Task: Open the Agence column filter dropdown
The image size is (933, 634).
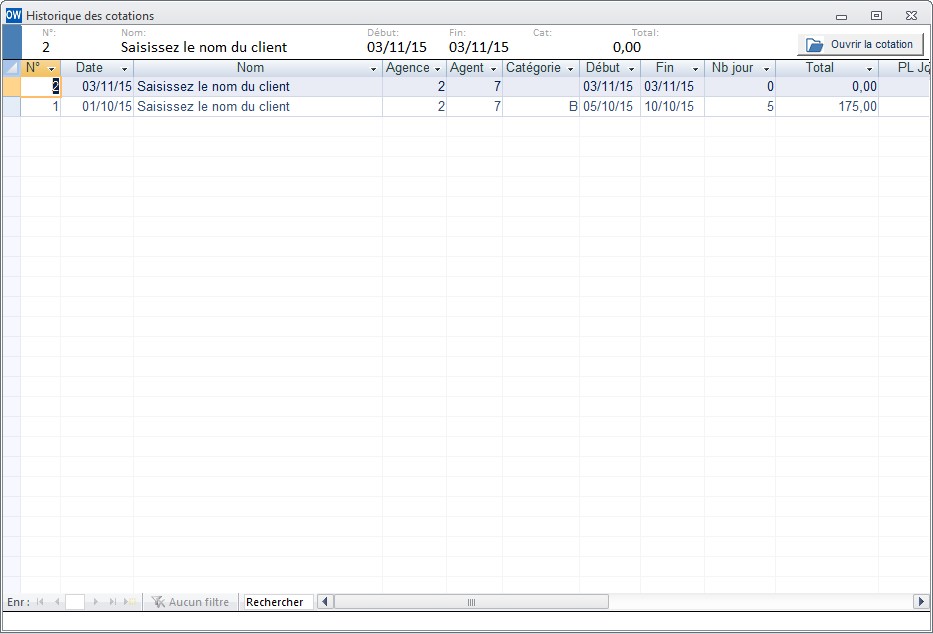Action: (438, 69)
